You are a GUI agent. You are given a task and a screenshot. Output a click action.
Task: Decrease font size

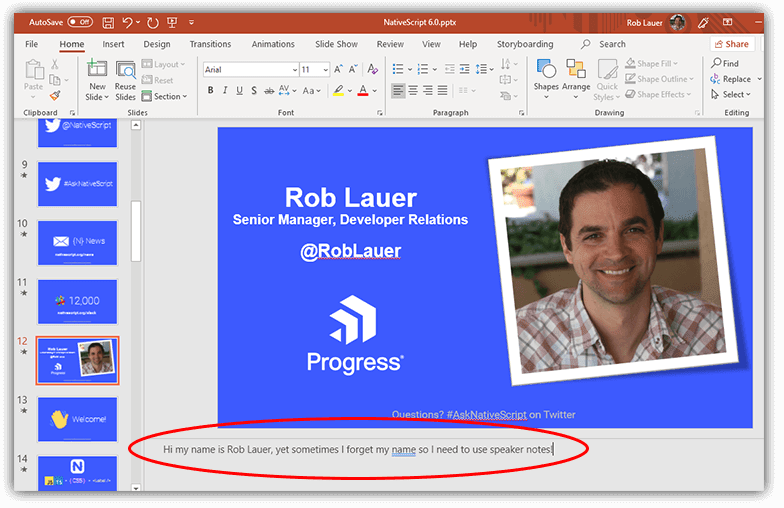[354, 69]
